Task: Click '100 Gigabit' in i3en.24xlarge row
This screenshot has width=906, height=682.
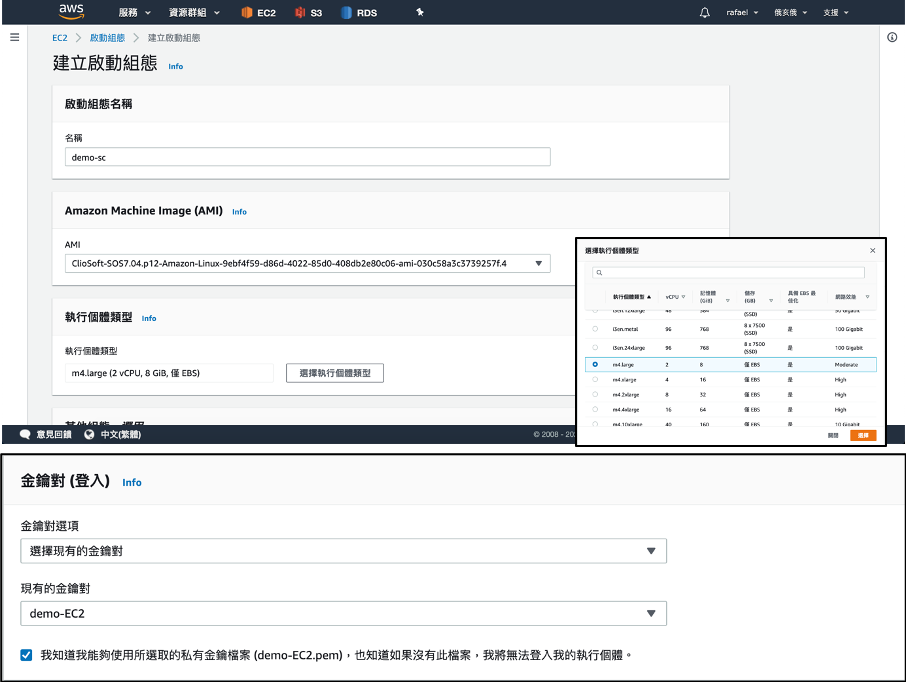Action: point(849,348)
